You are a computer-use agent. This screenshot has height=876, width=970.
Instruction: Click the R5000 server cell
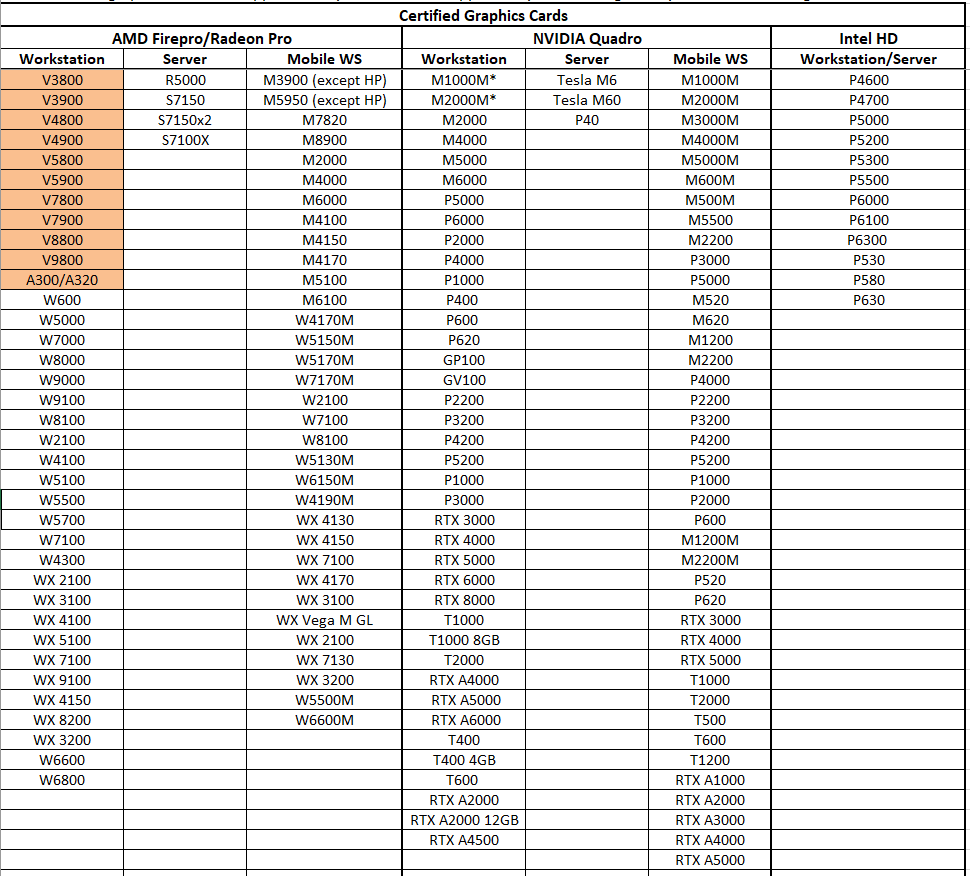[x=185, y=80]
